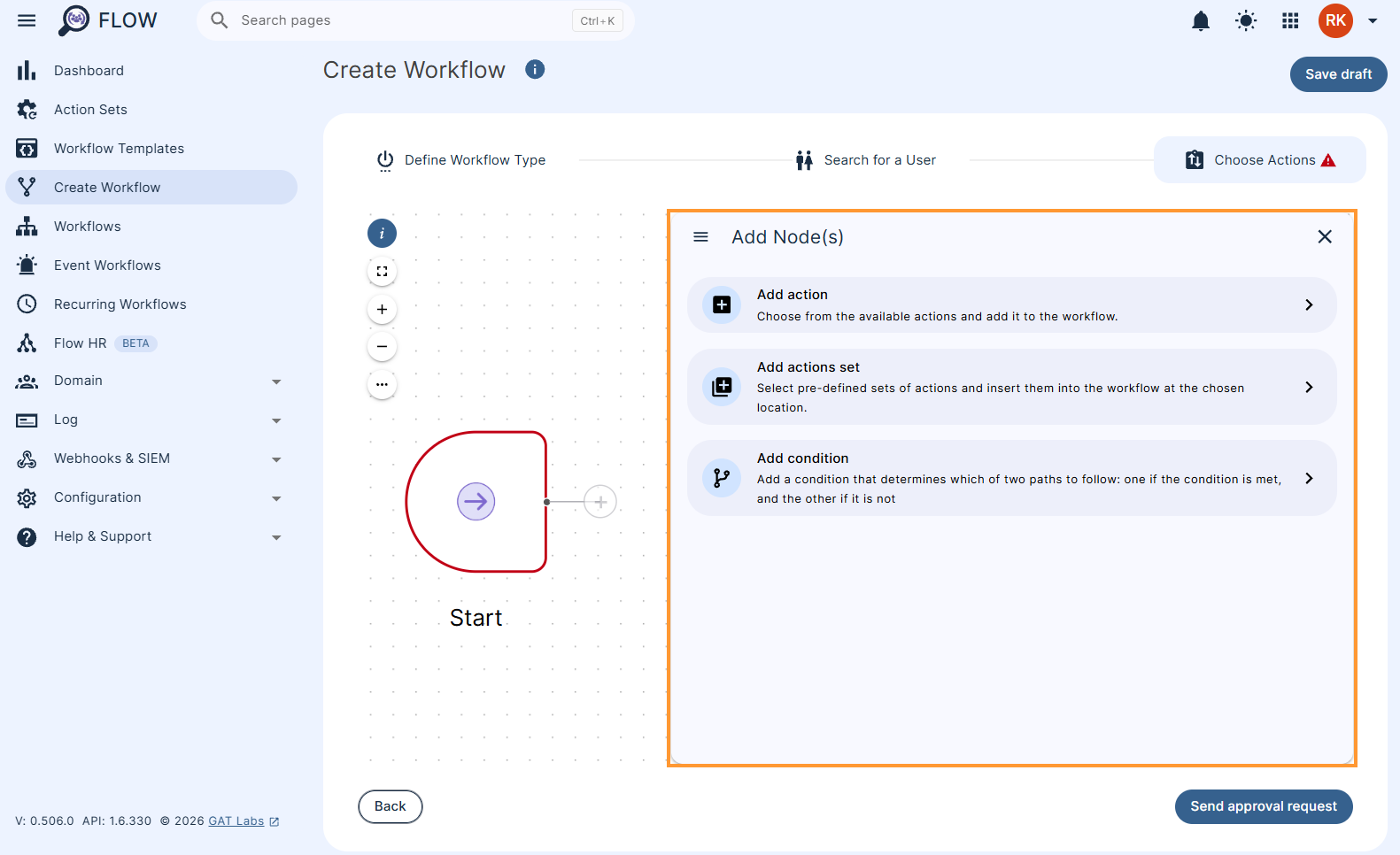Go to Define Workflow Type step
The width and height of the screenshot is (1400, 855).
(461, 160)
